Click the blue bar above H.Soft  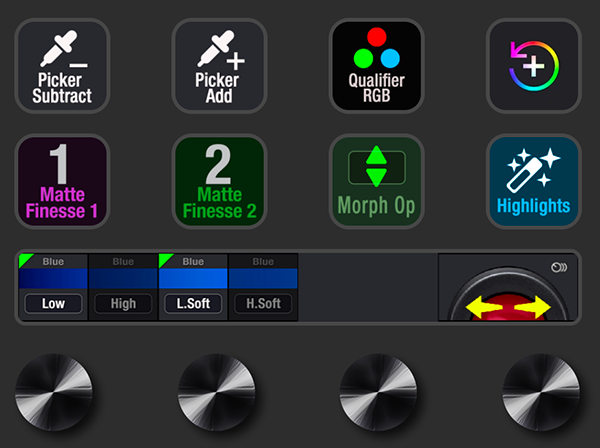263,278
